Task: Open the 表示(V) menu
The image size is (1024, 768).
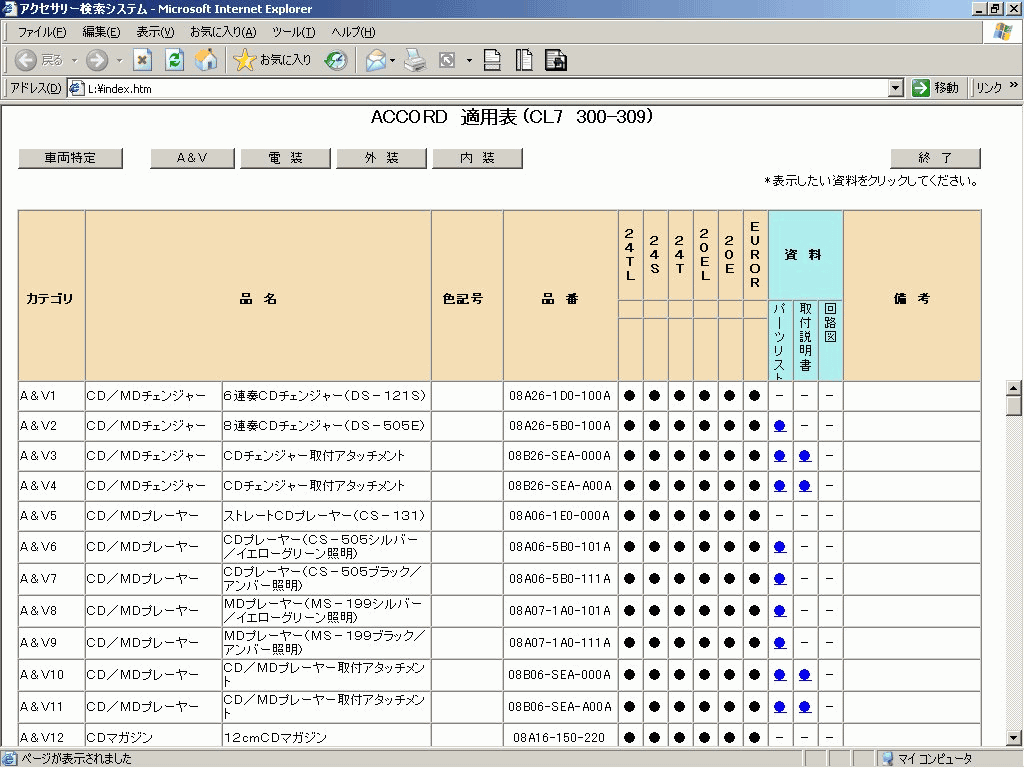Action: click(155, 32)
